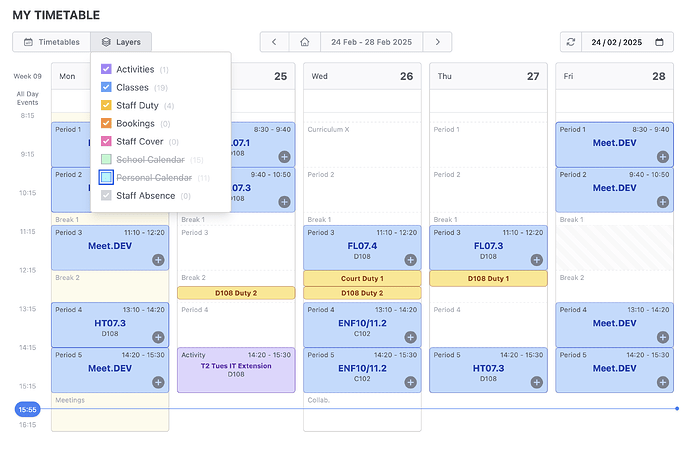Click plus icon on Monday Period 3 Meet.DEV
Viewport: 690px width, 450px height.
(158, 260)
